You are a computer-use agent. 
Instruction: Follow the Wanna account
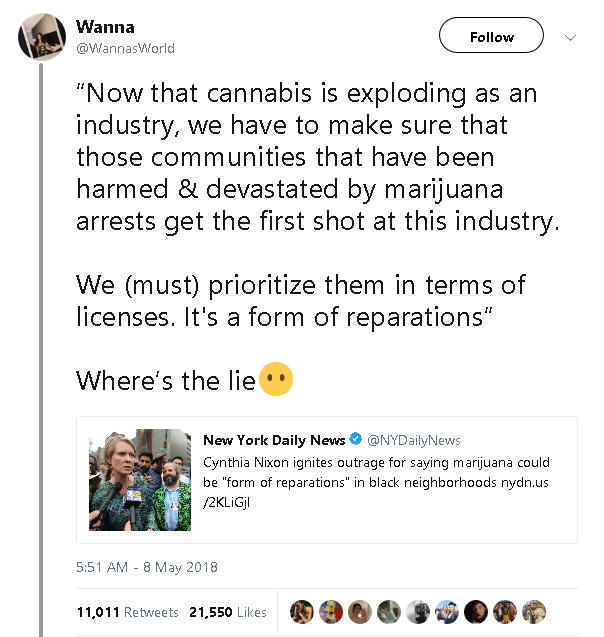[491, 37]
